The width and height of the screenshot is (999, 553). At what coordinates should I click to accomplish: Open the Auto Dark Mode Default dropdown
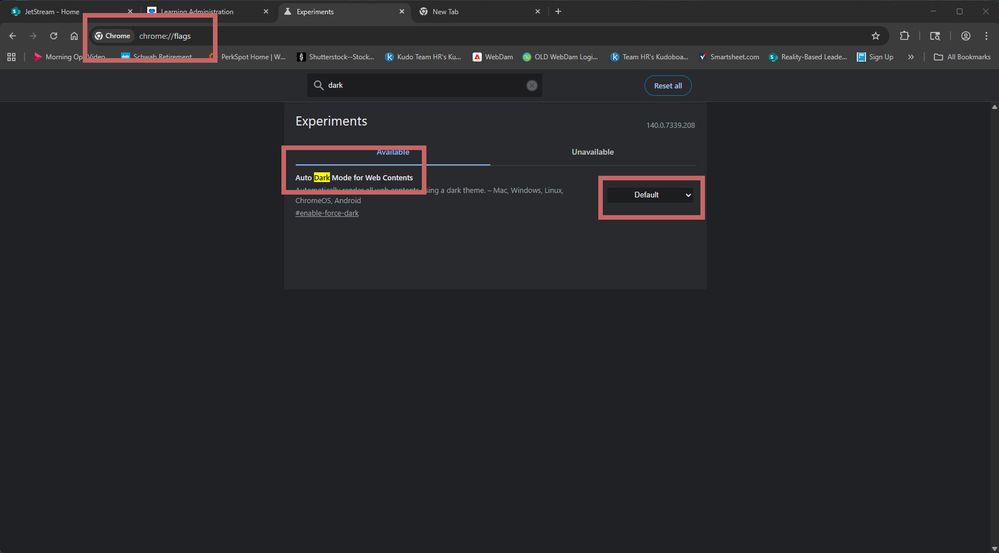[x=649, y=195]
